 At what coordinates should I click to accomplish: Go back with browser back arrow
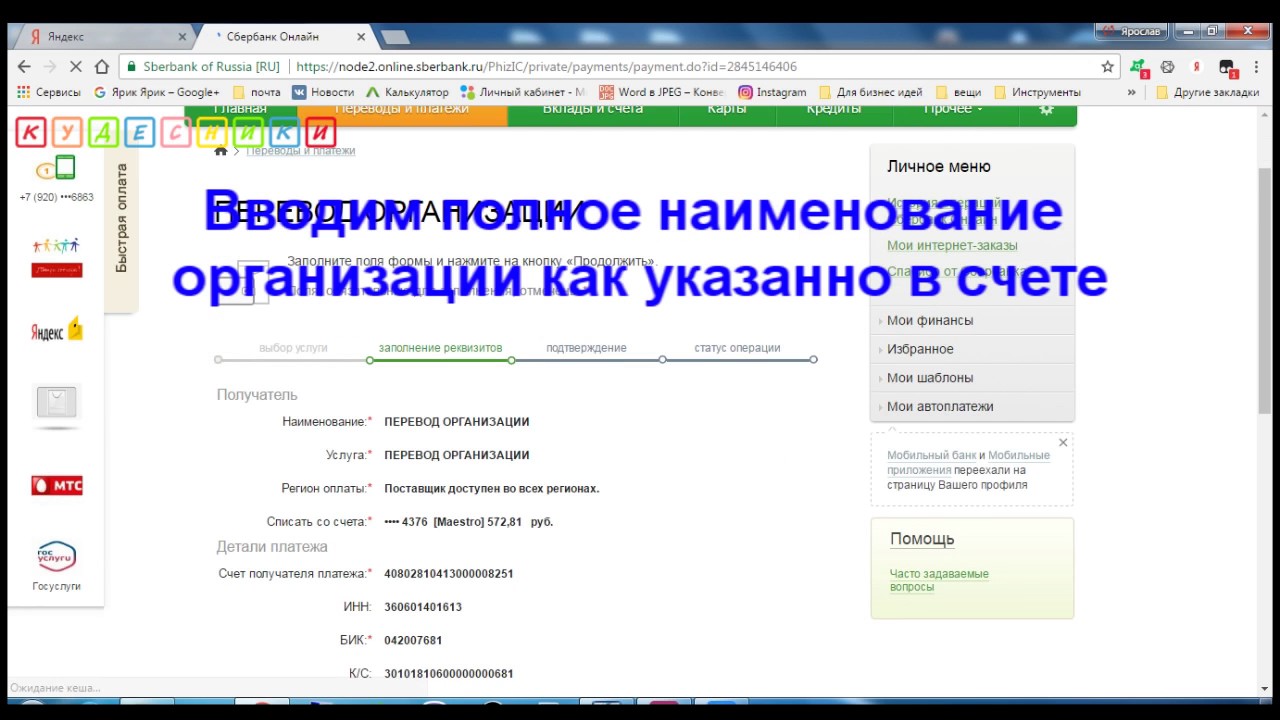click(24, 67)
